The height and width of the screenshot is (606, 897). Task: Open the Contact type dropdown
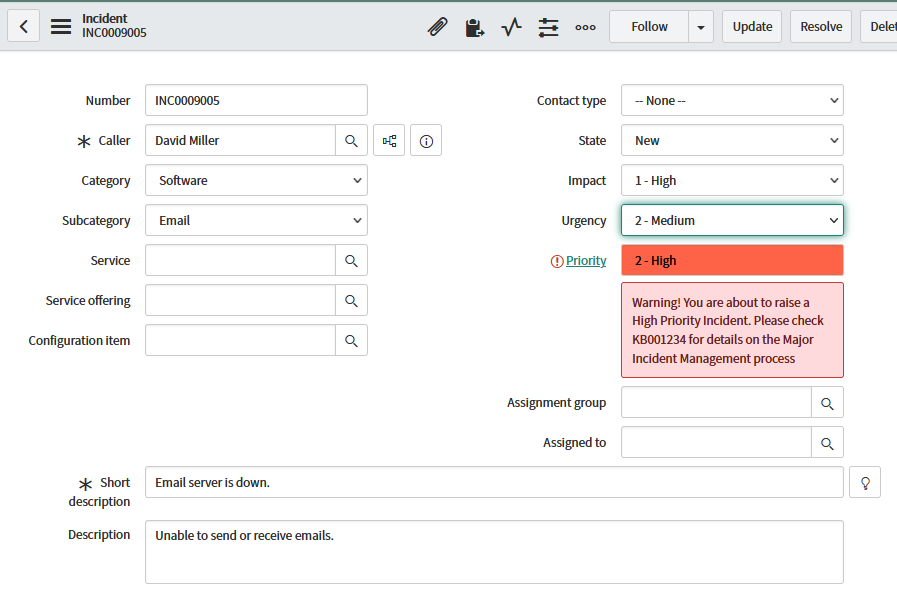[x=732, y=100]
